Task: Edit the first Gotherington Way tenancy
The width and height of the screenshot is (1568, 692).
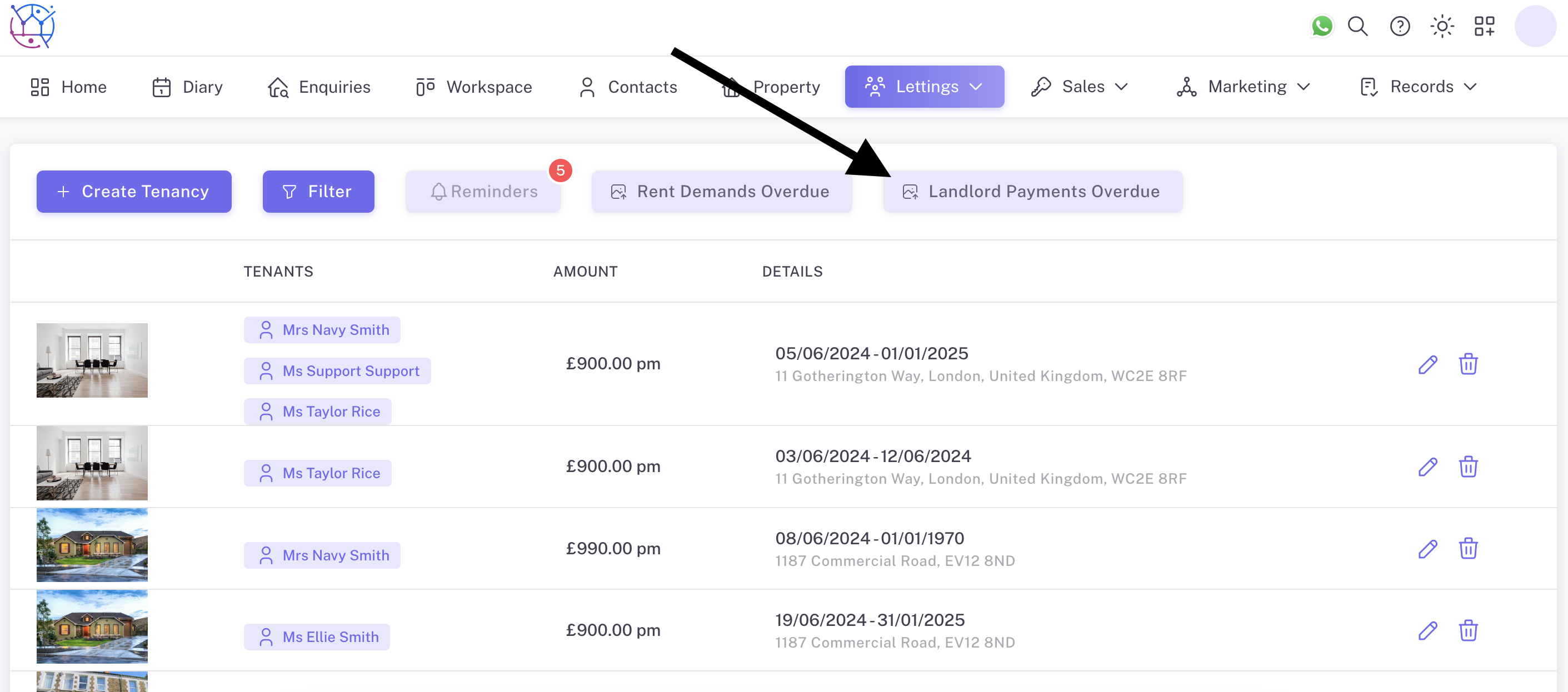Action: [x=1427, y=364]
